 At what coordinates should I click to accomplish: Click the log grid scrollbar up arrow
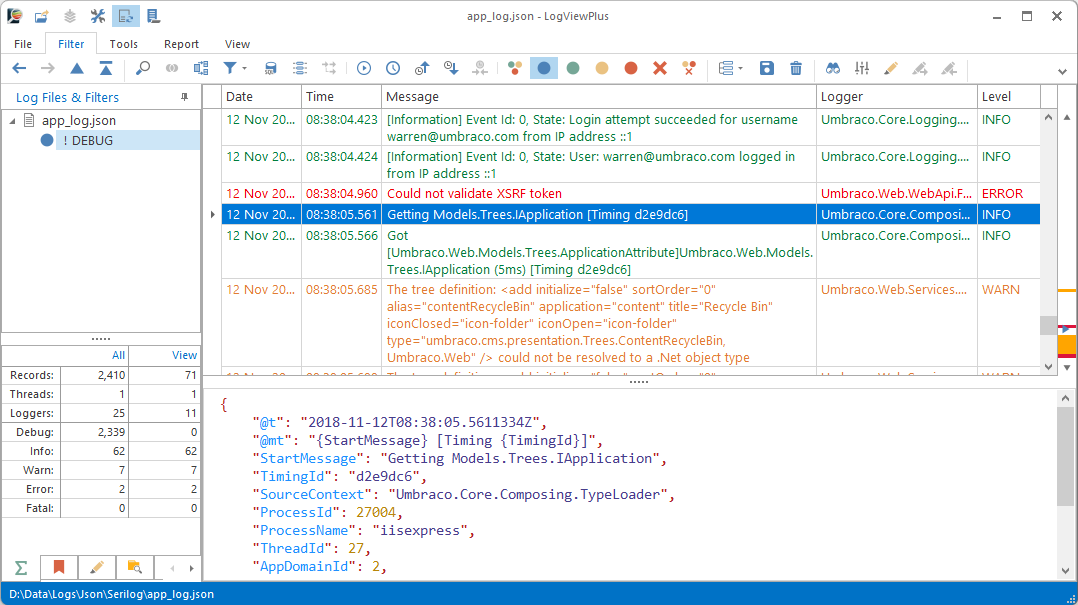(1048, 118)
